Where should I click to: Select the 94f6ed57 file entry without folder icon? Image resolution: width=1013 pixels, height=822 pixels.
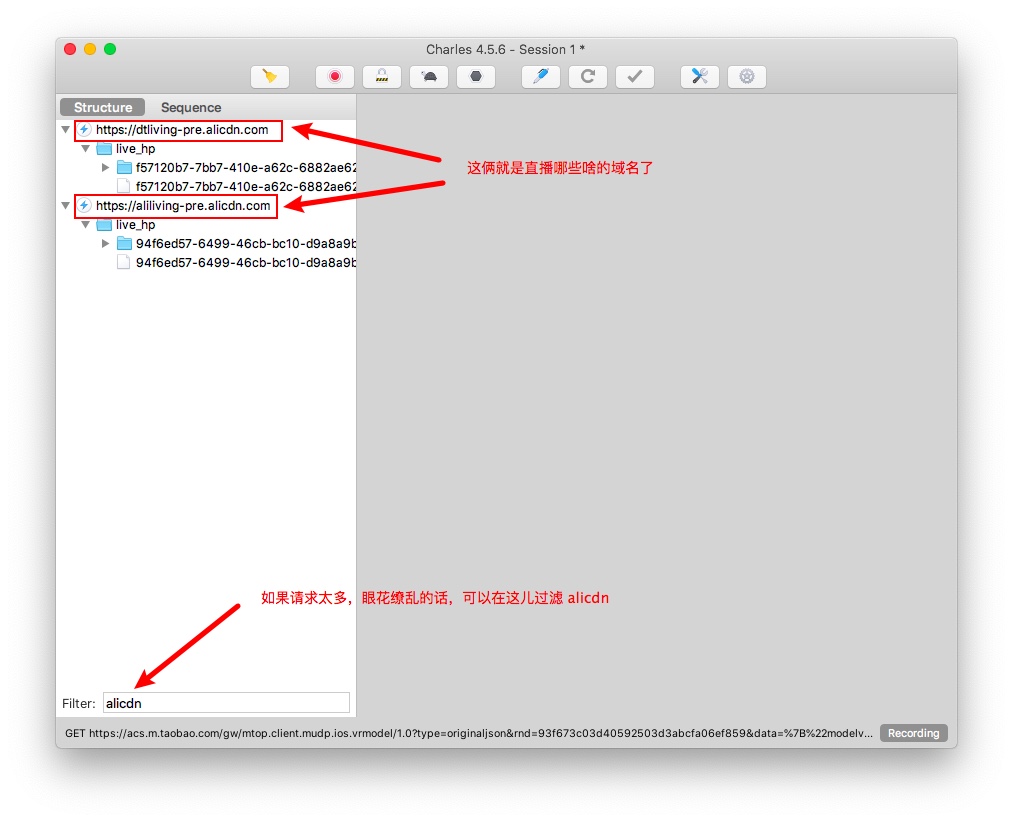(x=245, y=263)
